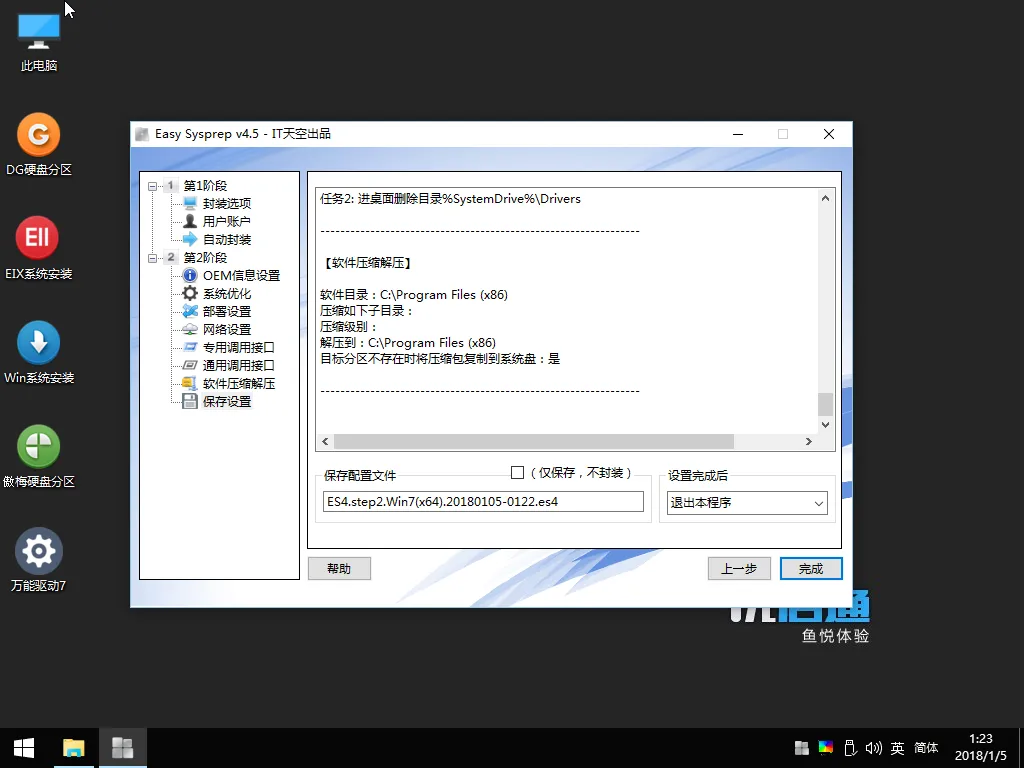Click the 专用调用接口 icon
The width and height of the screenshot is (1024, 768).
(x=190, y=347)
